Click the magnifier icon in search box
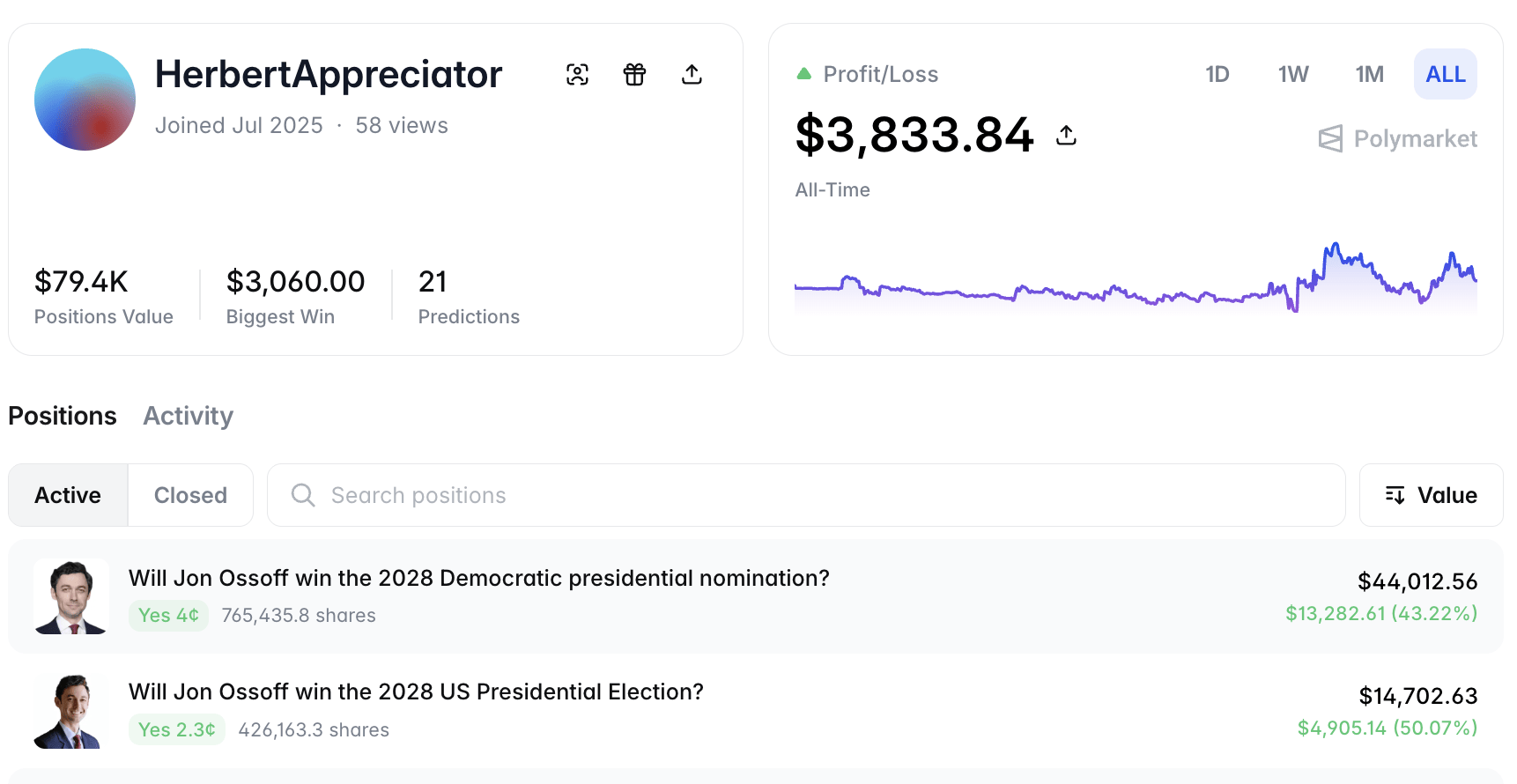Image resolution: width=1517 pixels, height=784 pixels. click(x=303, y=495)
